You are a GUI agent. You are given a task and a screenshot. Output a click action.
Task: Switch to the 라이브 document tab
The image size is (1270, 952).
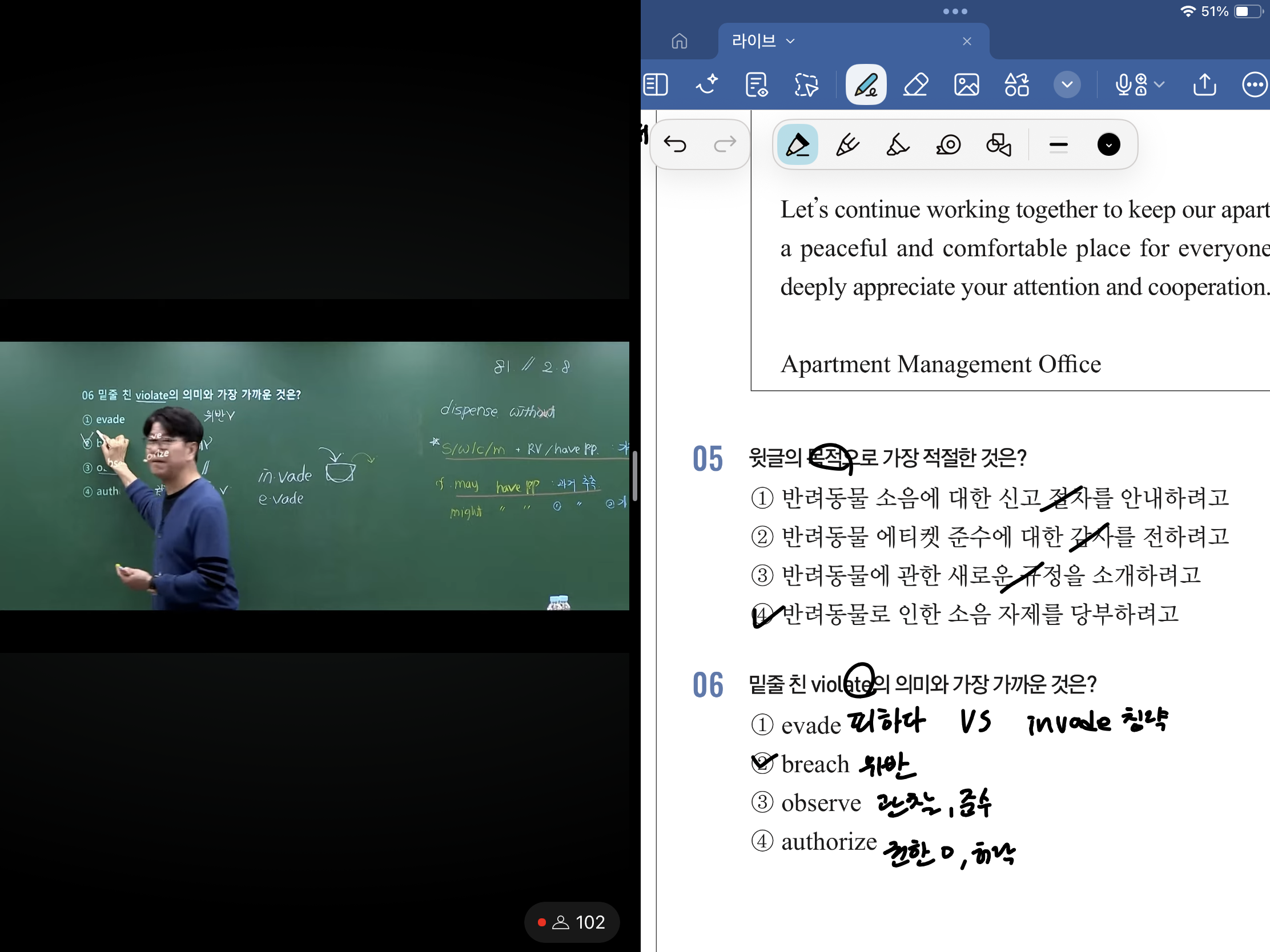753,41
